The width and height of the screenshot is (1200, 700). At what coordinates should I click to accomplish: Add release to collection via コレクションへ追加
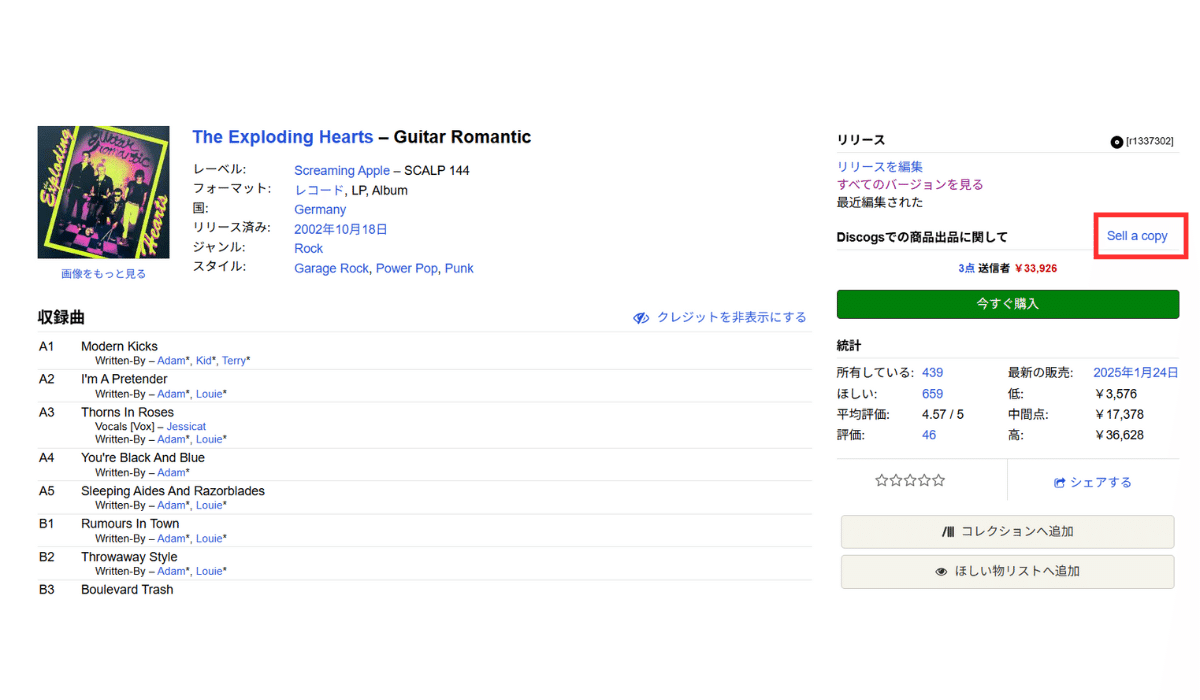click(x=1007, y=532)
